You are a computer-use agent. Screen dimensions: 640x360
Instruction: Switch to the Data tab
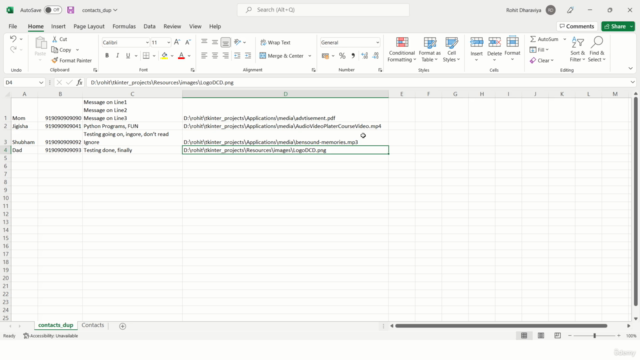click(149, 26)
